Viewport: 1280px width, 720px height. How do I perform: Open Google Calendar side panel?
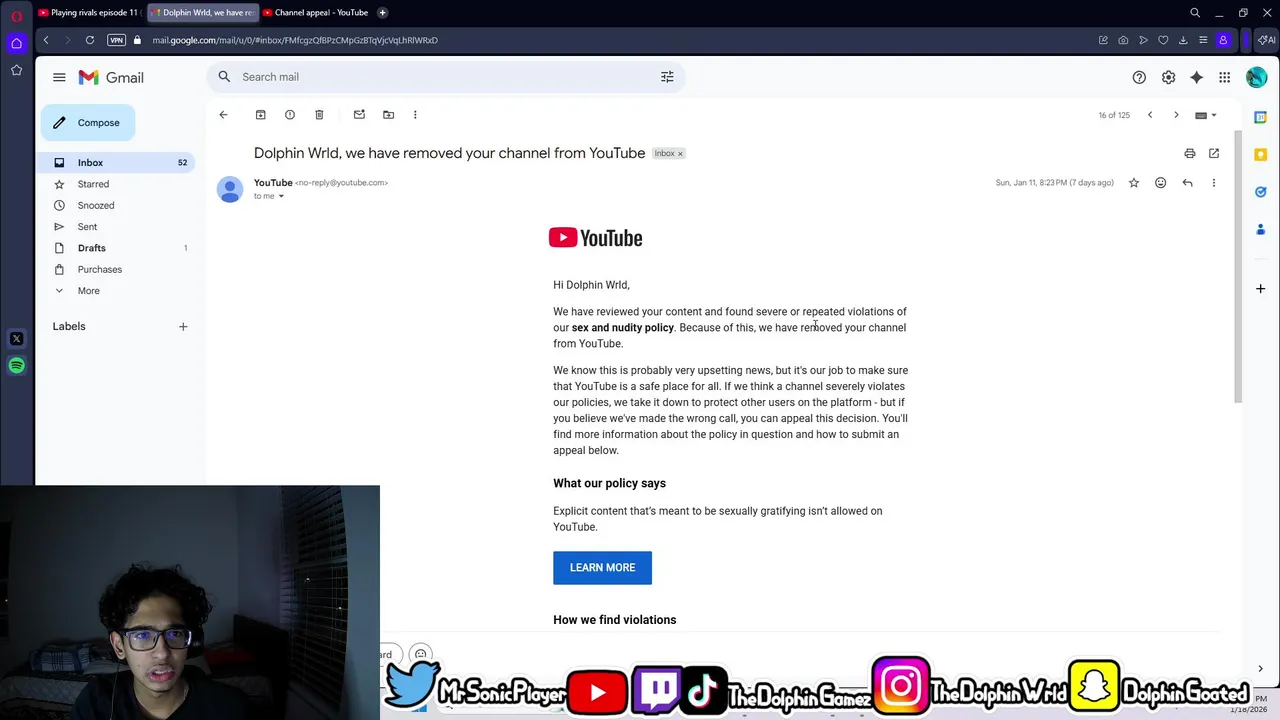click(1260, 117)
